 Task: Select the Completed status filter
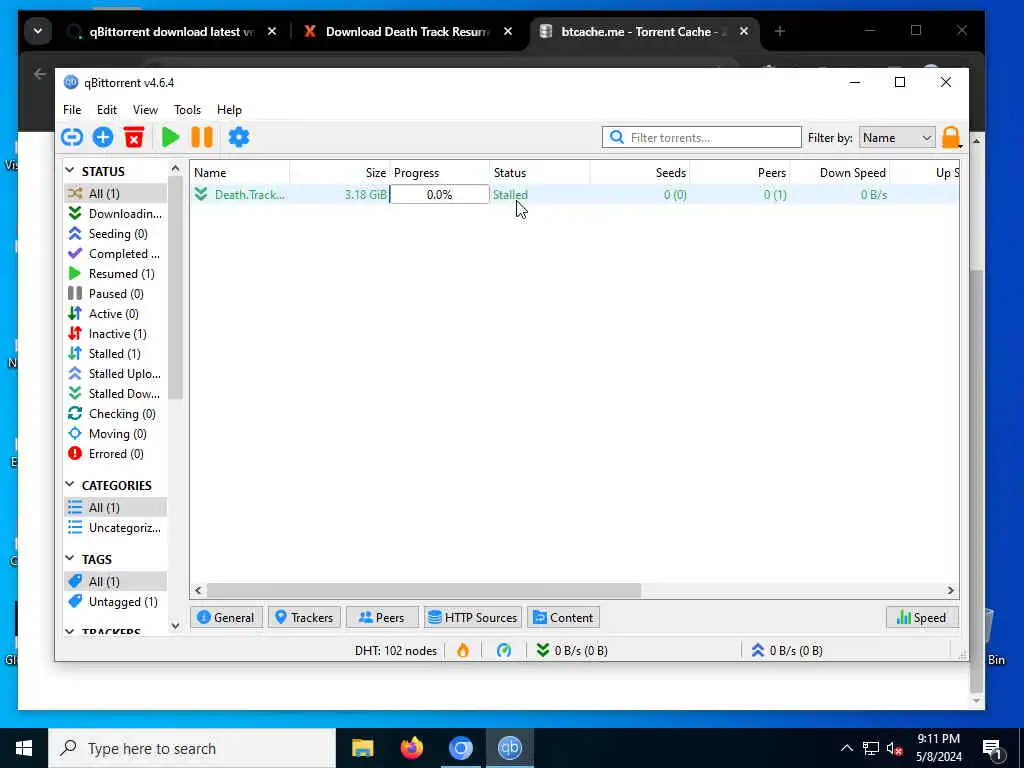116,253
